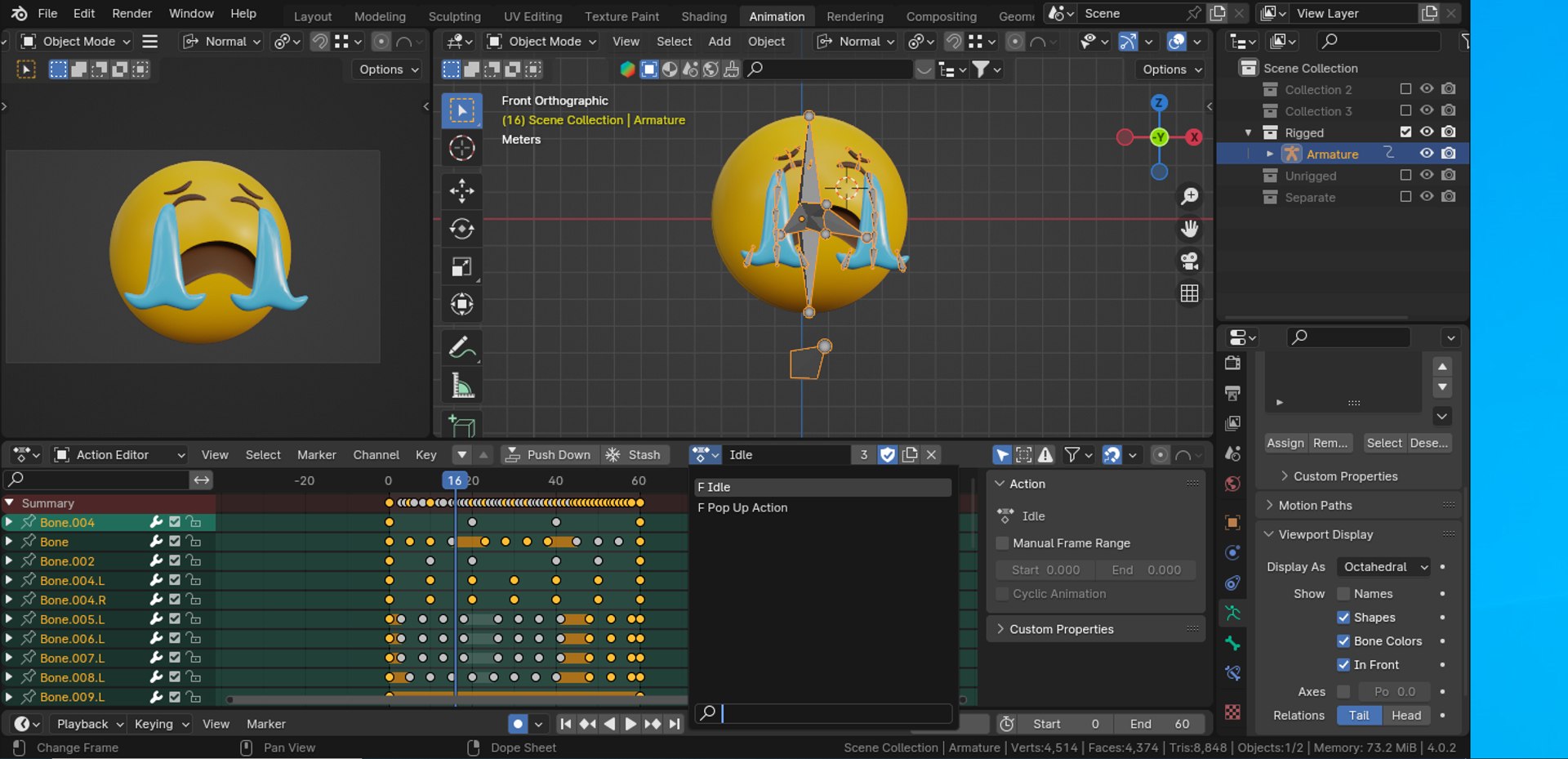Click Stash button
Screen dimensions: 1568x759
click(635, 455)
